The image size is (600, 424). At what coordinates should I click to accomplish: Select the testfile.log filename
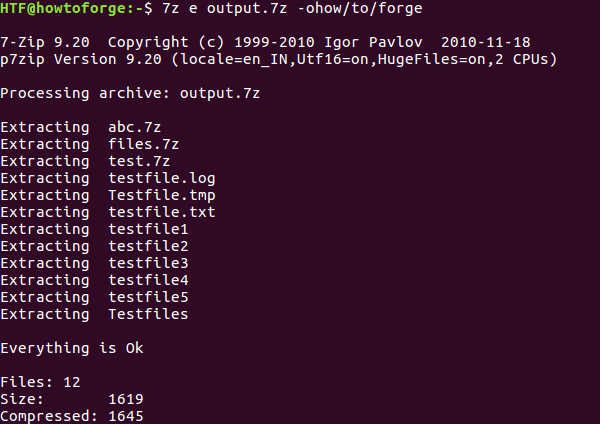161,178
